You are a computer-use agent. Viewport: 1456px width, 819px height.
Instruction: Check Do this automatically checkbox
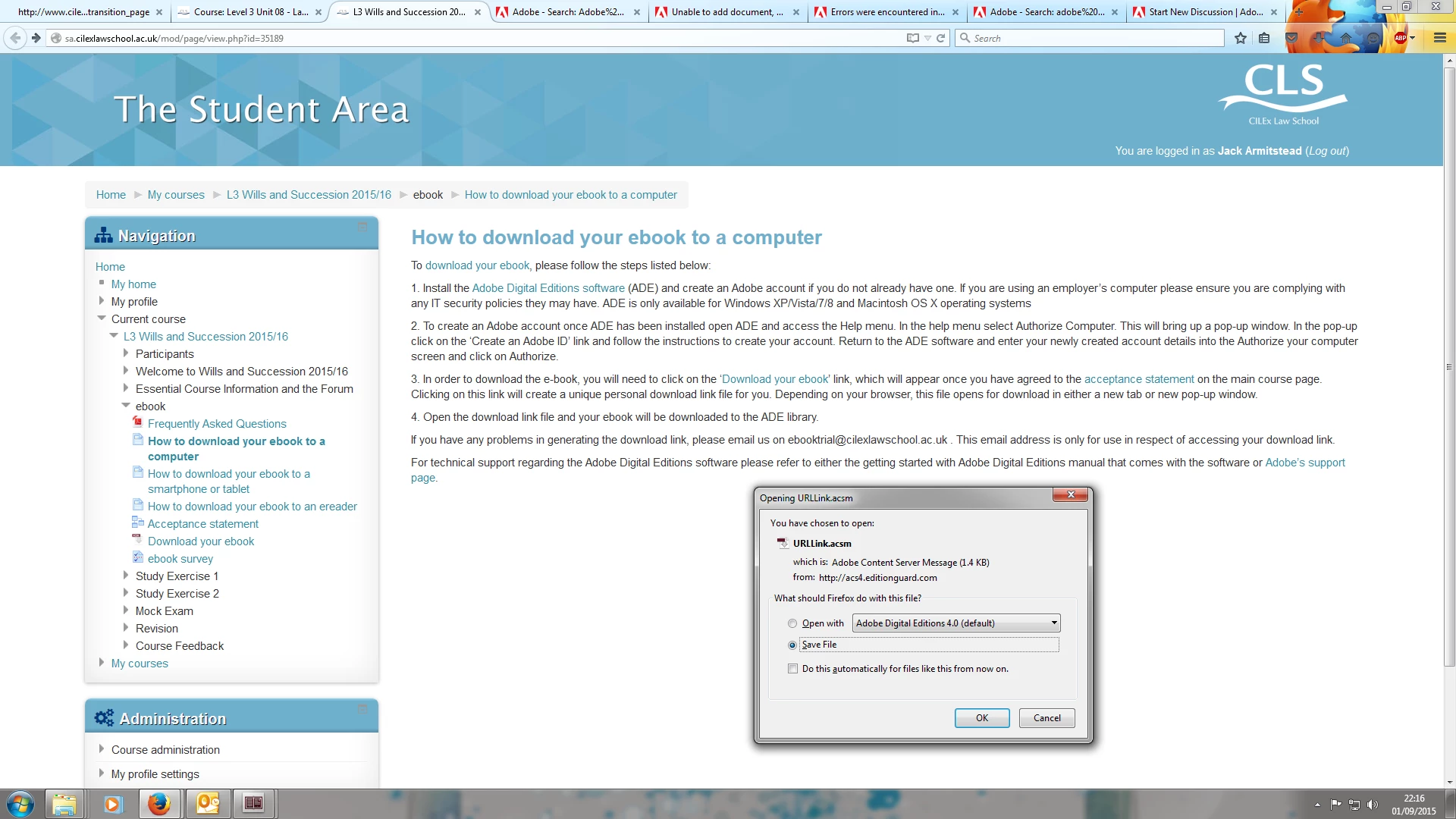tap(793, 669)
